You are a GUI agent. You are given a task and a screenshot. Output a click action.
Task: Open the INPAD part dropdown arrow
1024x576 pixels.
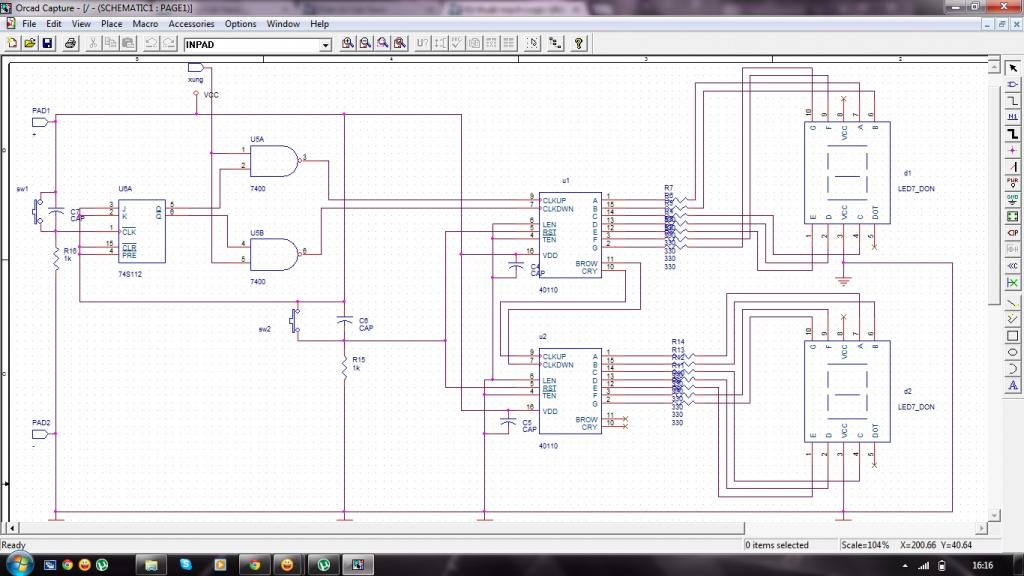[x=325, y=45]
